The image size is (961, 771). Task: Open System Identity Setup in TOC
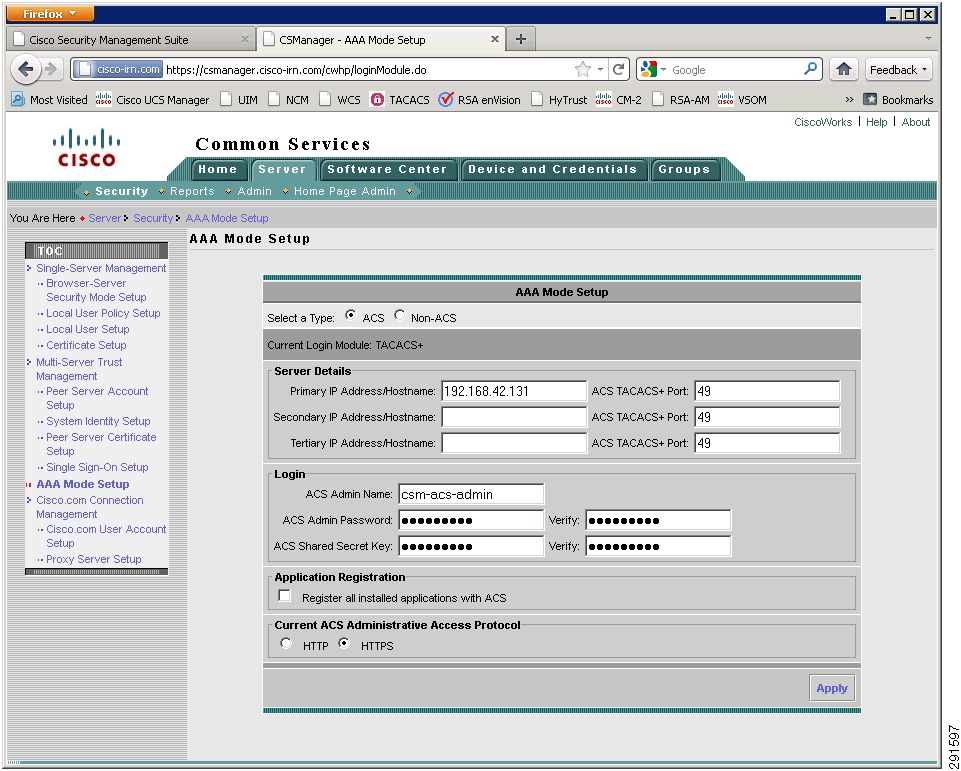click(x=98, y=421)
